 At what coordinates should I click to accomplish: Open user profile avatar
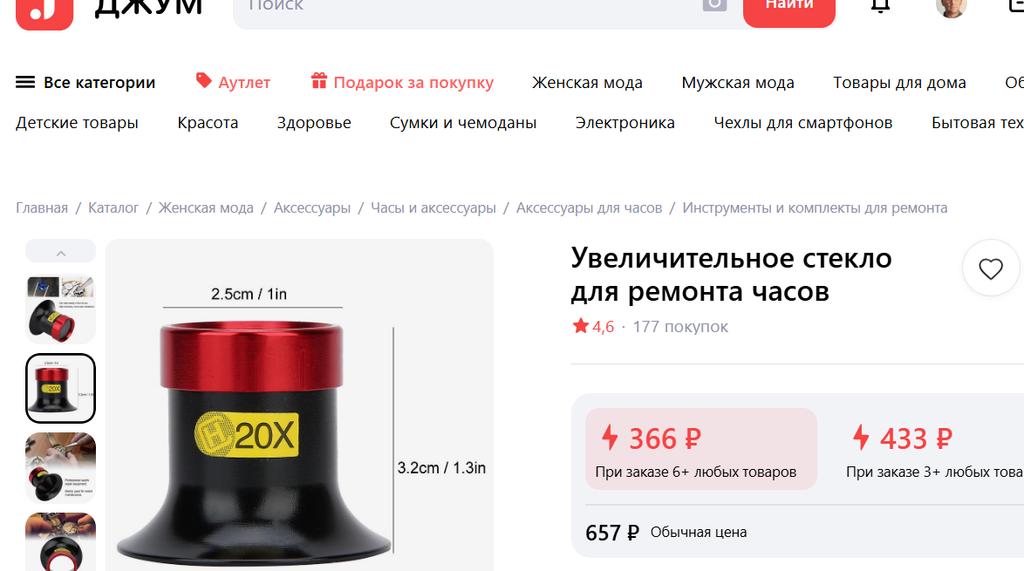pos(950,7)
